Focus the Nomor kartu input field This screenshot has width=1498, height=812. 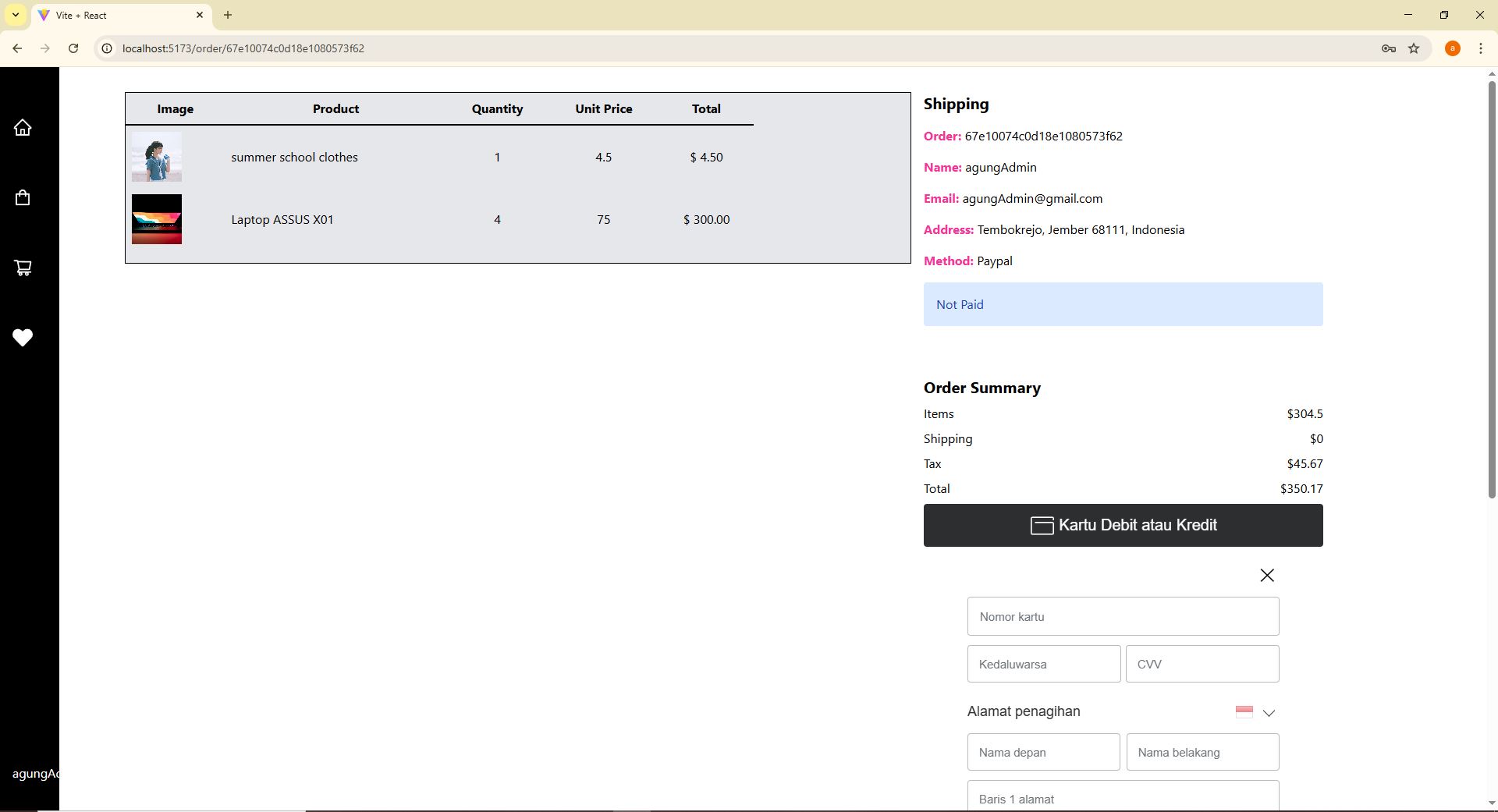tap(1123, 616)
